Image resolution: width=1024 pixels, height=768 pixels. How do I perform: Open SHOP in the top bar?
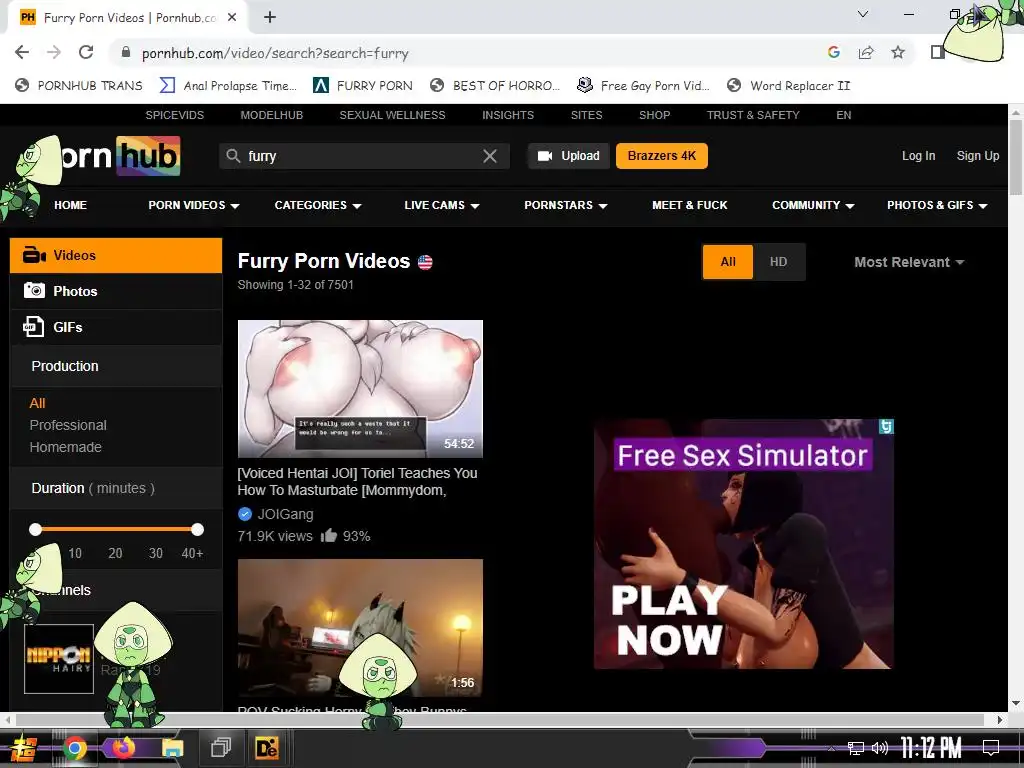[654, 115]
